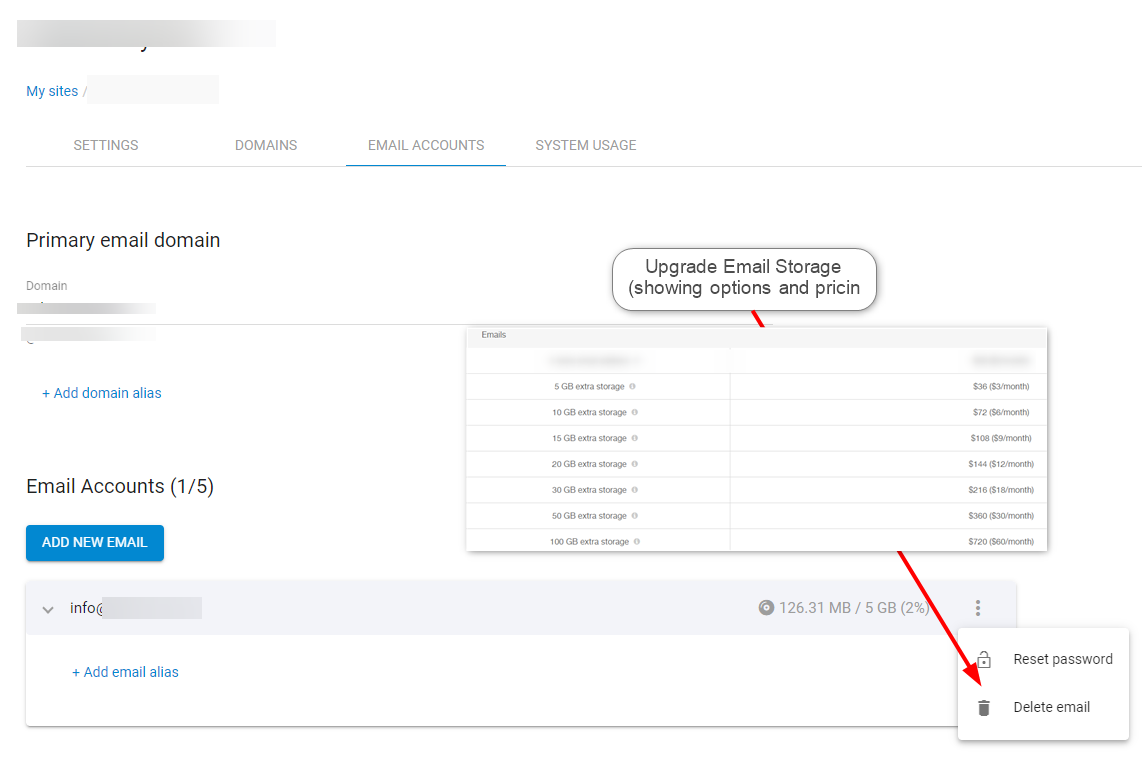Screen dimensions: 1142x784
Task: Select the 50 GB extra storage row
Action: coord(756,516)
